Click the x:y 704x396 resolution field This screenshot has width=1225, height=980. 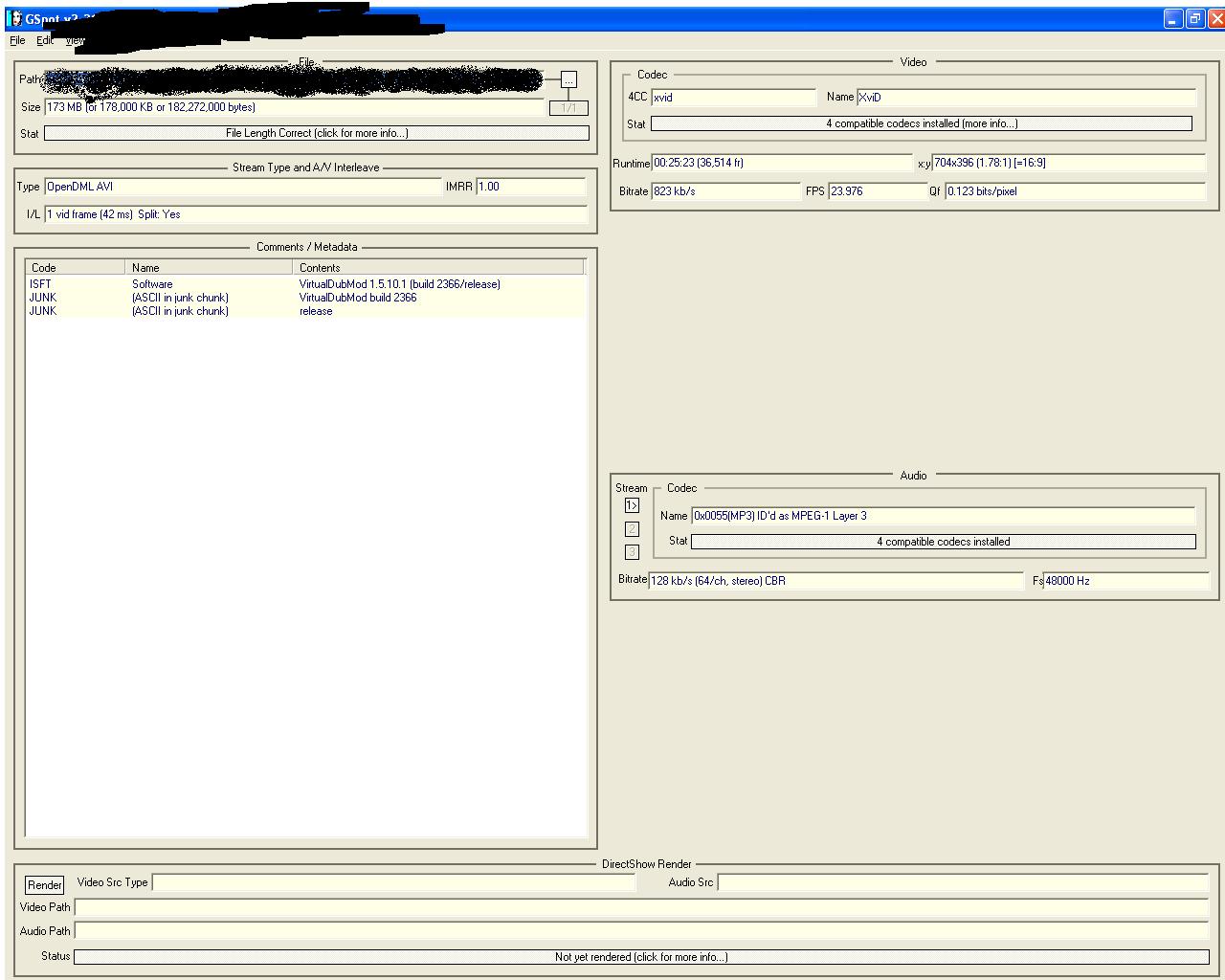(1069, 163)
